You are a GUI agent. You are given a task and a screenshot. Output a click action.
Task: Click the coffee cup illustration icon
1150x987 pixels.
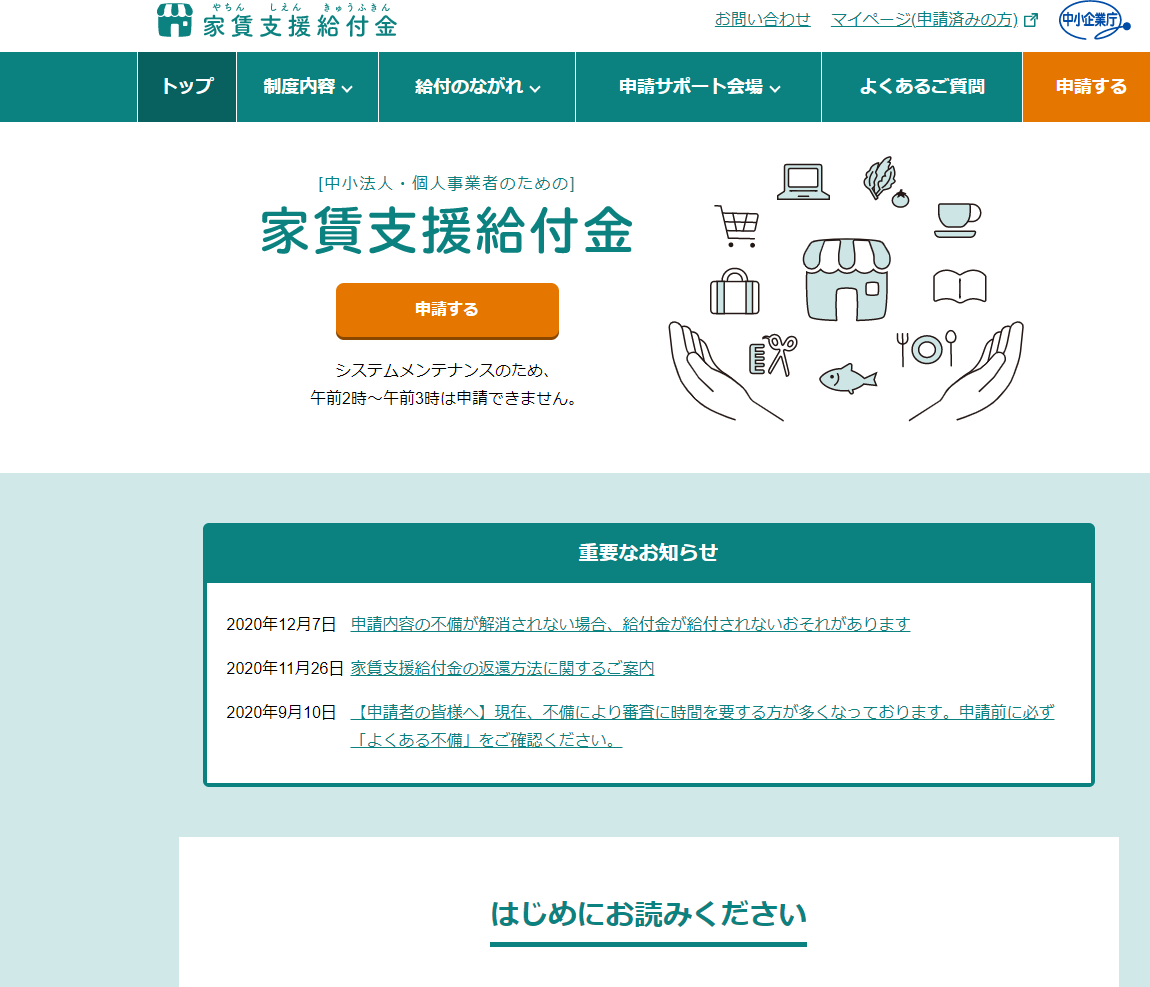coord(957,219)
